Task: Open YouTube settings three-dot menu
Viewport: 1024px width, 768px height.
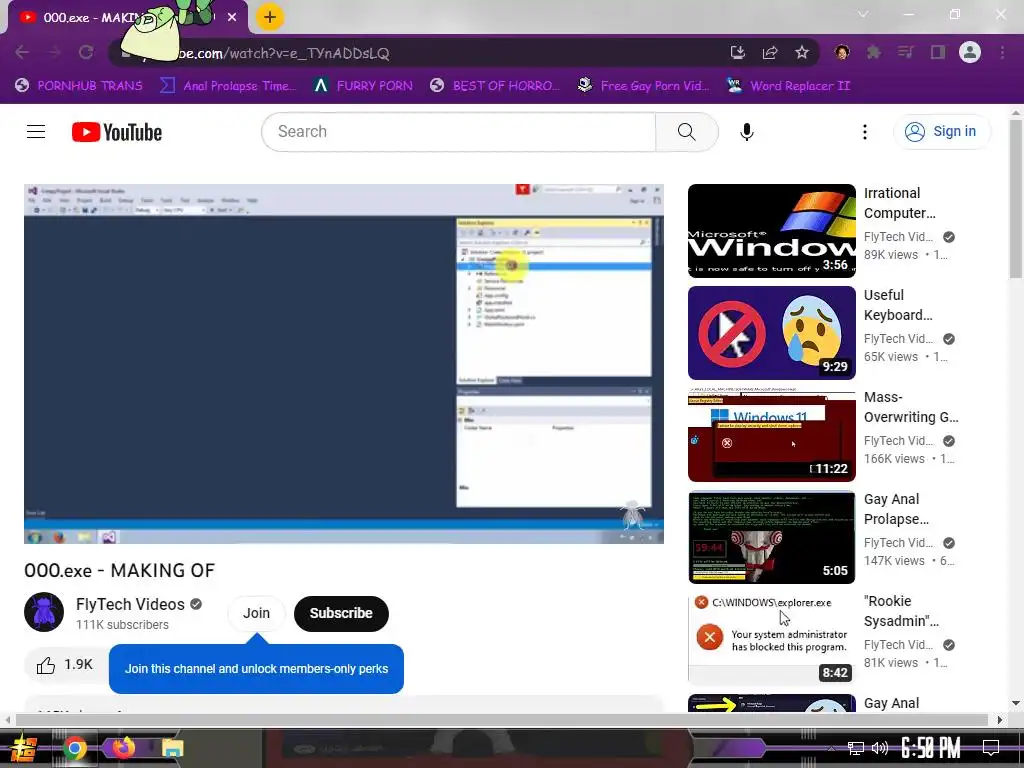Action: (865, 132)
